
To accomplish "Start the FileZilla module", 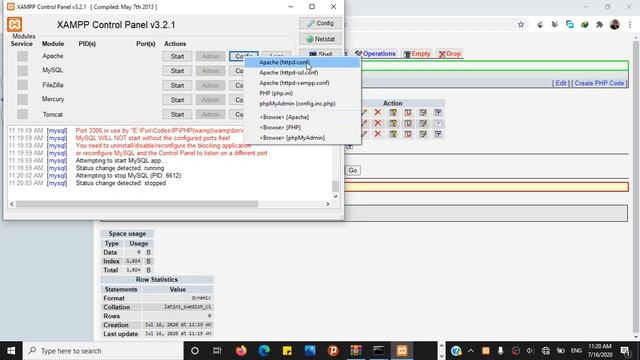I will pyautogui.click(x=177, y=85).
